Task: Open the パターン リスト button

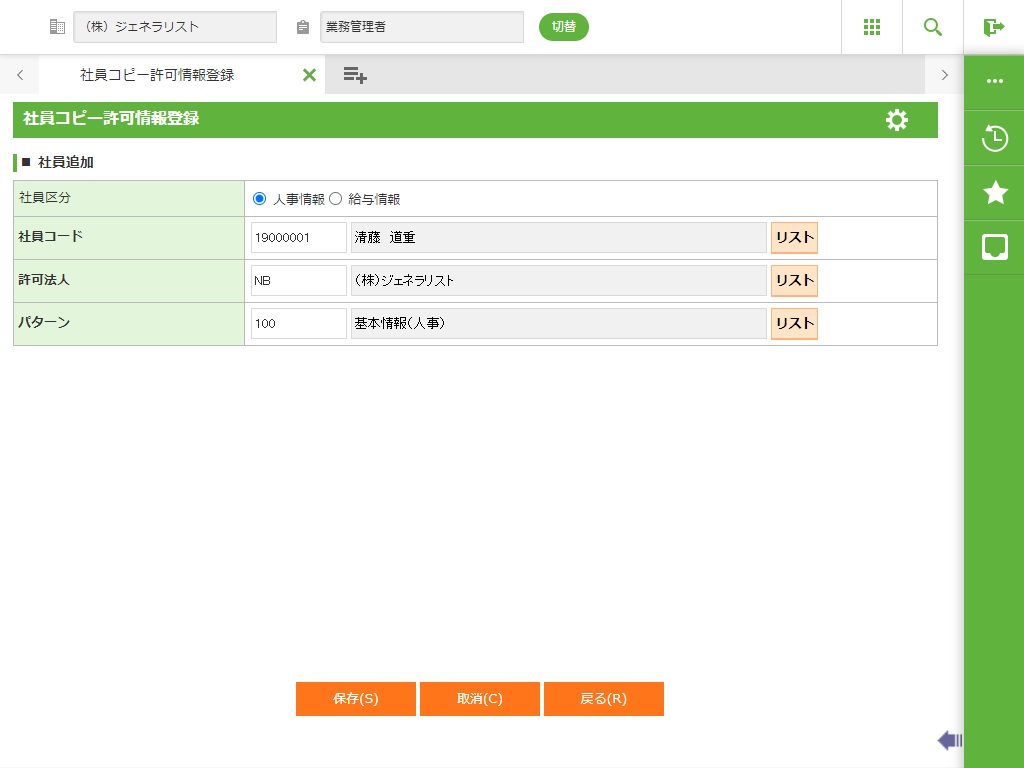Action: (794, 324)
